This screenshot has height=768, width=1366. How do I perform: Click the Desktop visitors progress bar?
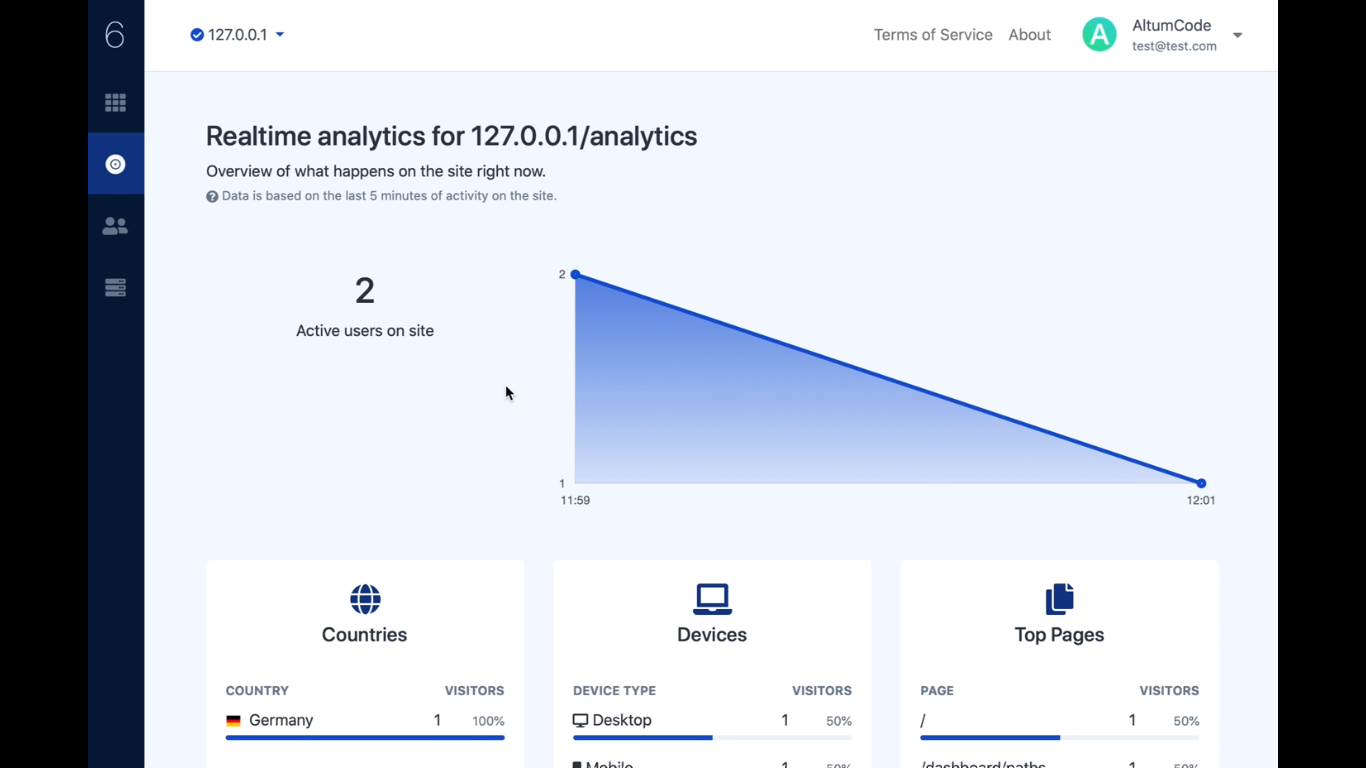point(712,738)
